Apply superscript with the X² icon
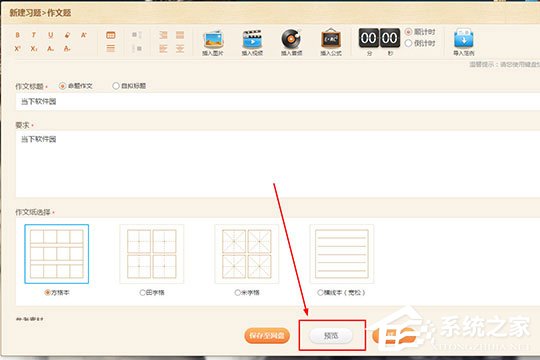540x360 pixels. (17, 49)
